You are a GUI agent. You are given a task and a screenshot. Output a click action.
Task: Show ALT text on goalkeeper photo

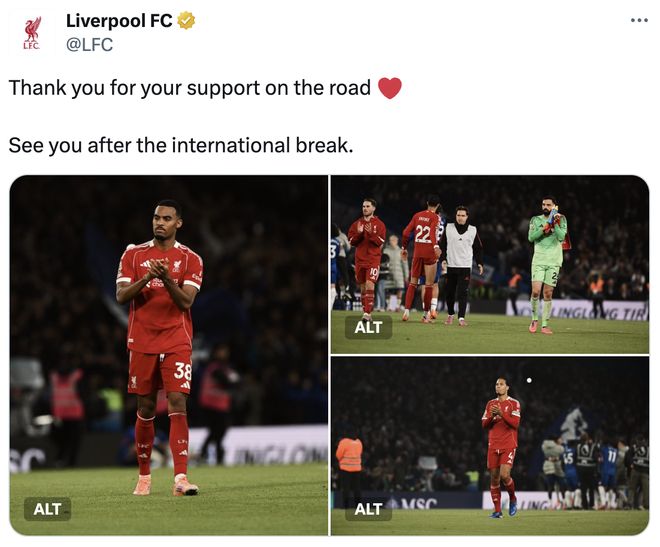pos(368,327)
